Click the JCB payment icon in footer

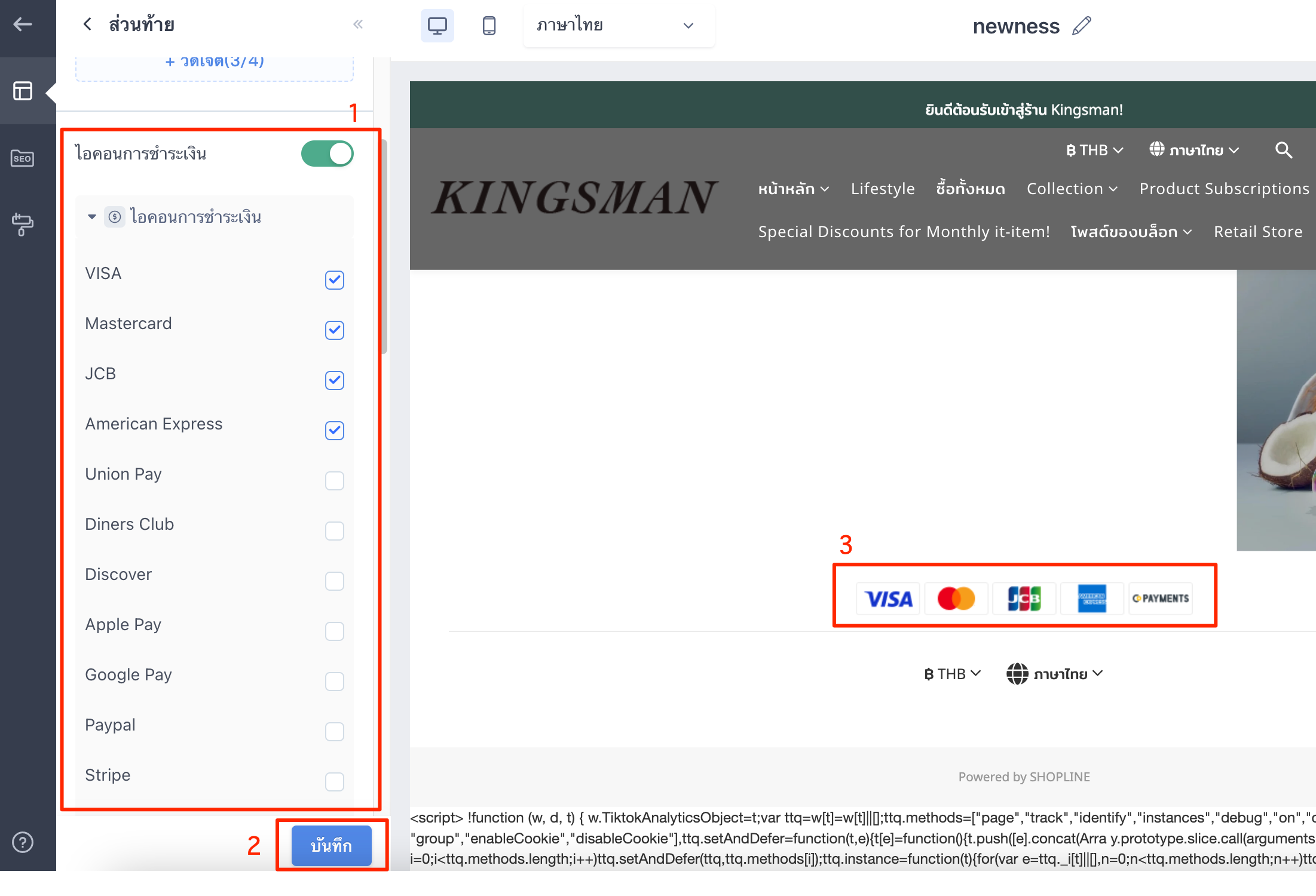tap(1024, 598)
